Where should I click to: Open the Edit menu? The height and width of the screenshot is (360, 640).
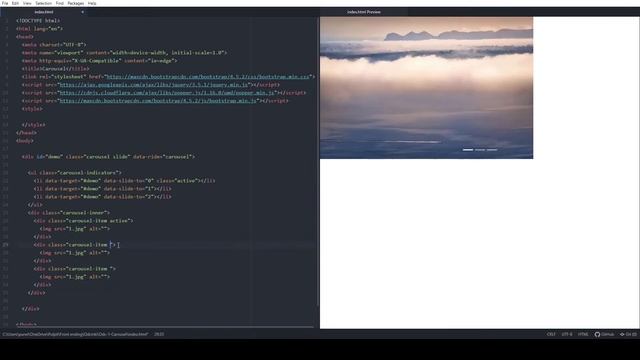tap(15, 3)
